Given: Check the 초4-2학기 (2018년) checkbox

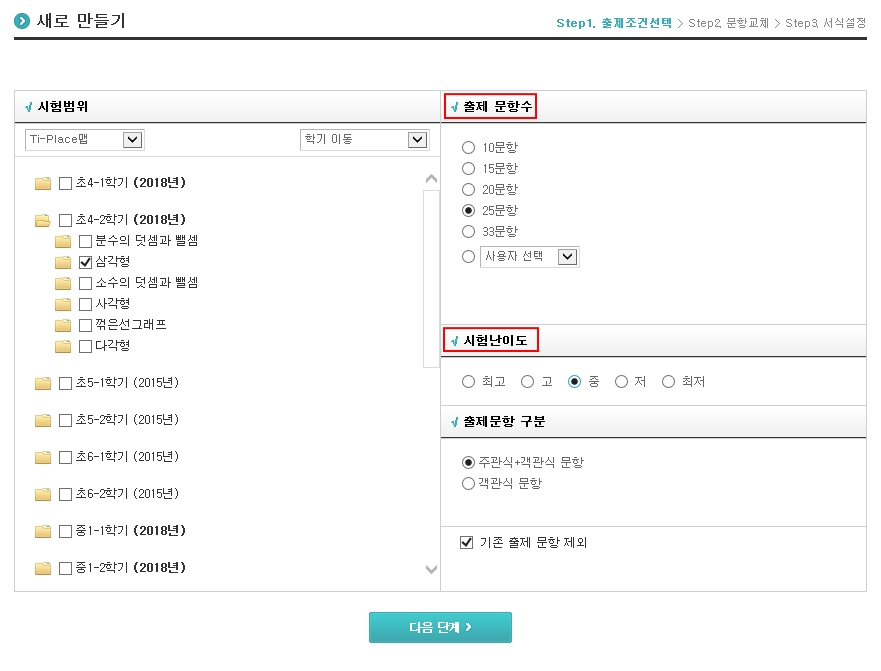Looking at the screenshot, I should (65, 220).
